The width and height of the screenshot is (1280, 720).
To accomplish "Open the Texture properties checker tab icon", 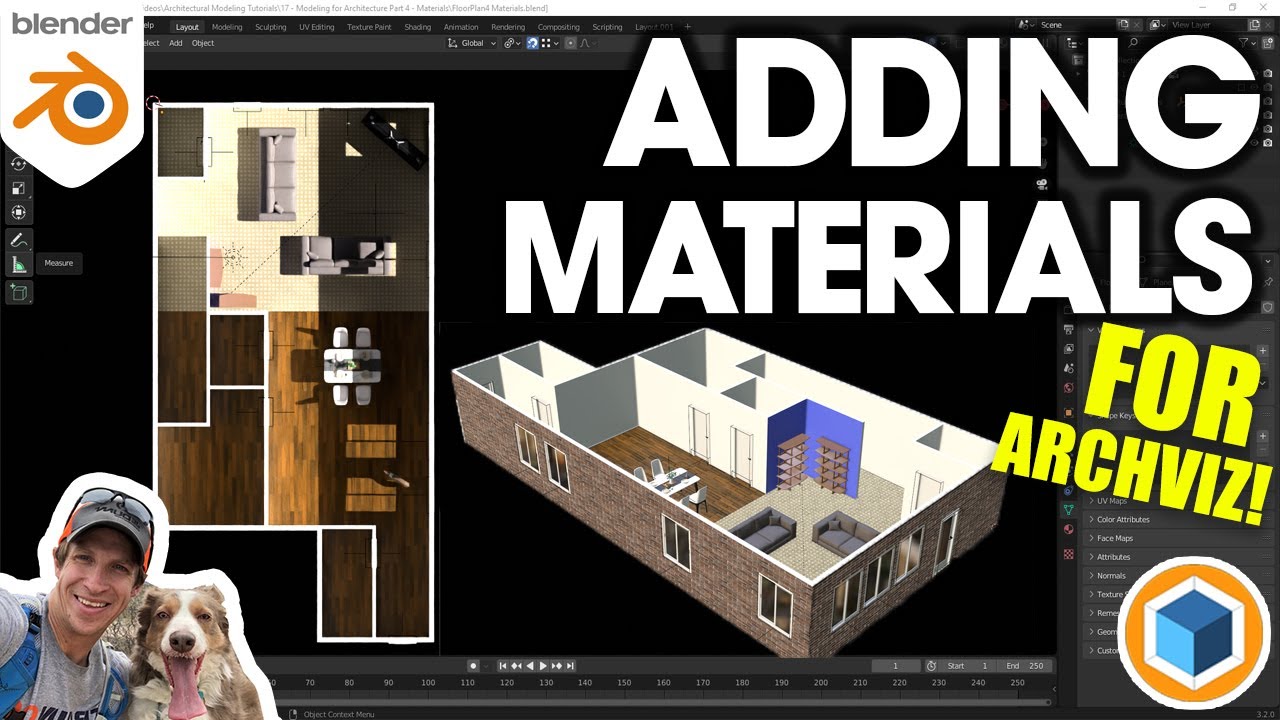I will click(x=1069, y=554).
